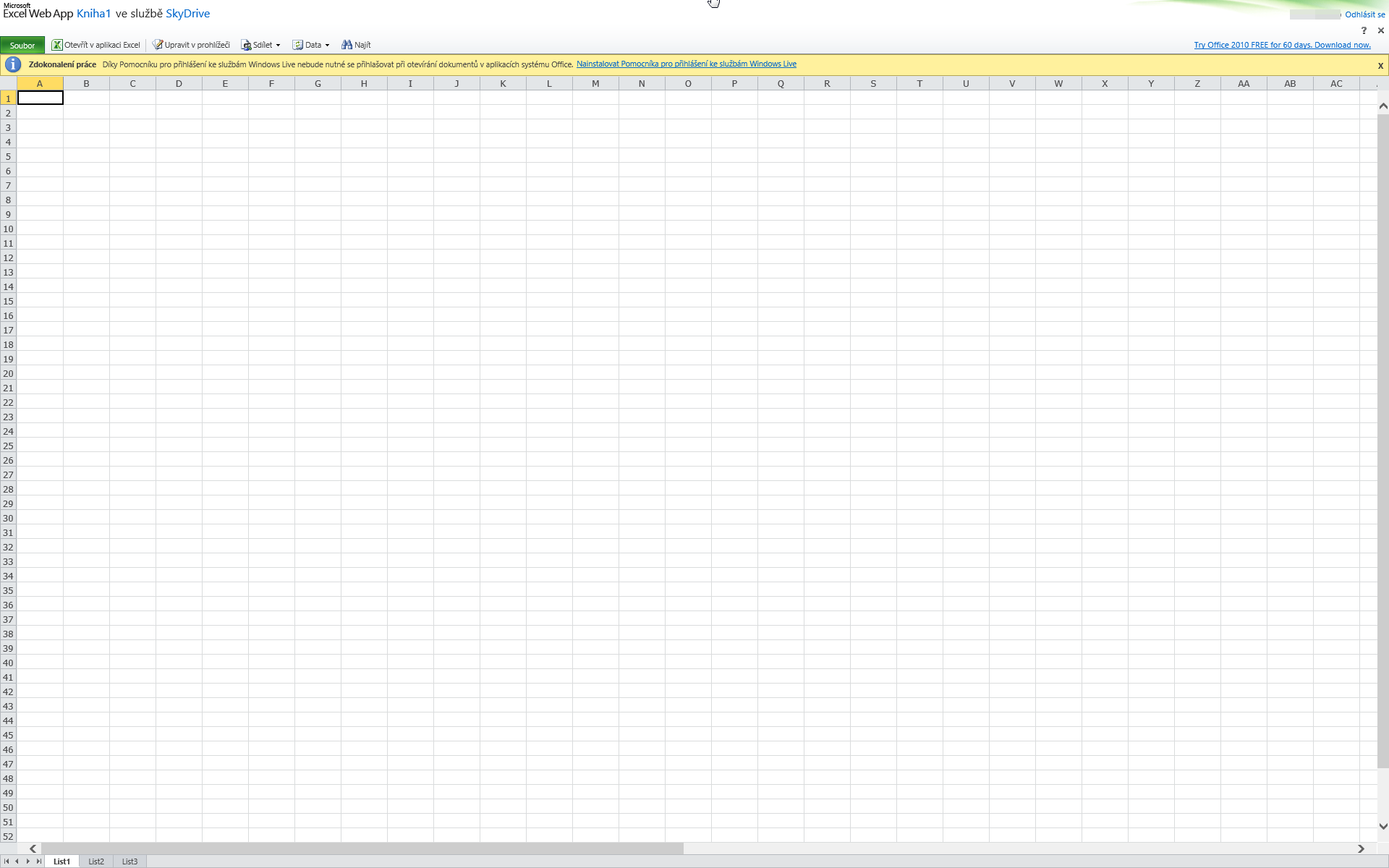Dismiss the yellow notification bar
This screenshot has width=1389, height=868.
(1380, 66)
